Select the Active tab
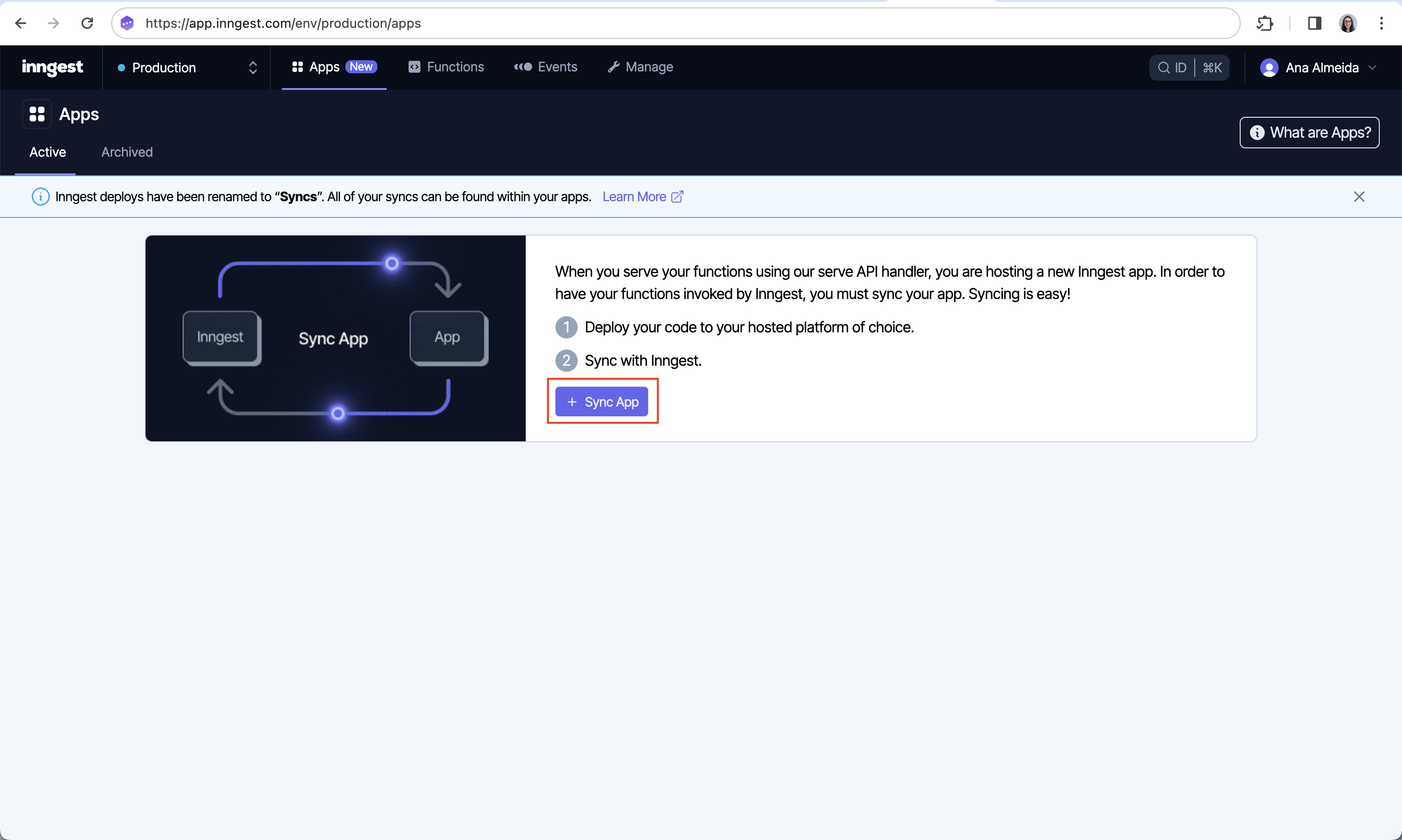The height and width of the screenshot is (840, 1402). pos(47,152)
